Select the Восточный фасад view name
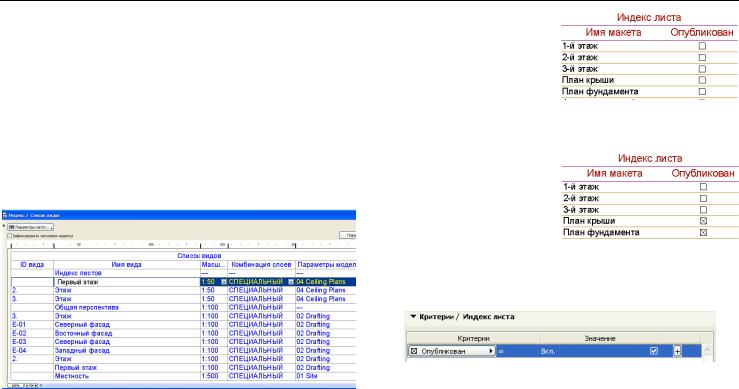Image resolution: width=739 pixels, height=389 pixels. point(83,333)
